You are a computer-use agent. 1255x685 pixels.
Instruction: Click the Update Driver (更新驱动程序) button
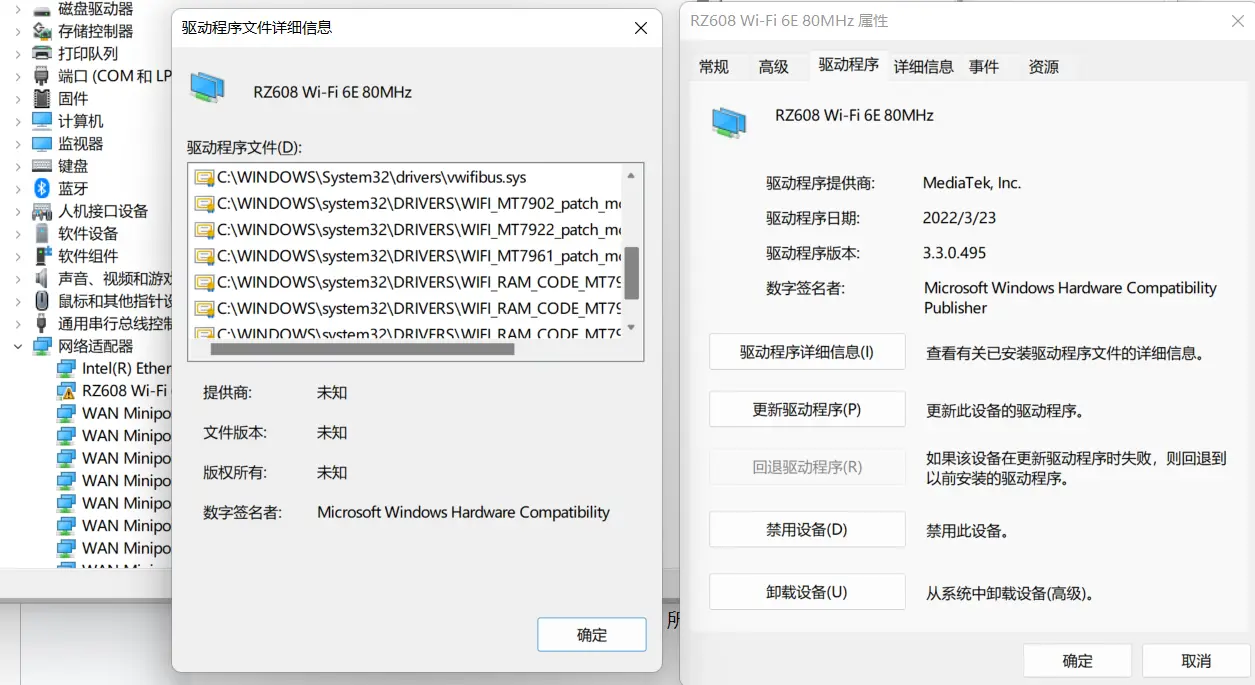point(806,410)
